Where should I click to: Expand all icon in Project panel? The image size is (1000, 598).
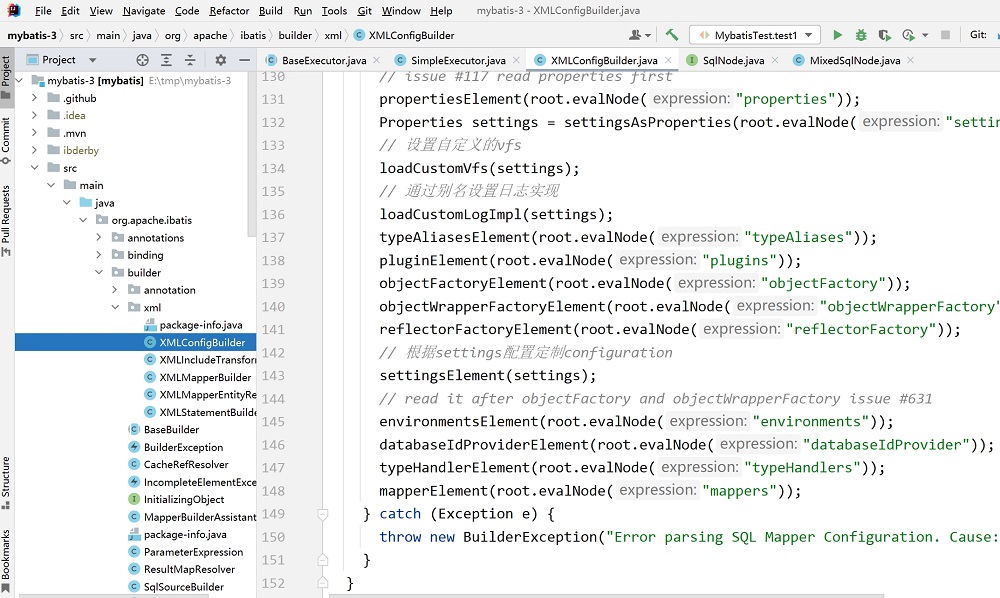[166, 60]
